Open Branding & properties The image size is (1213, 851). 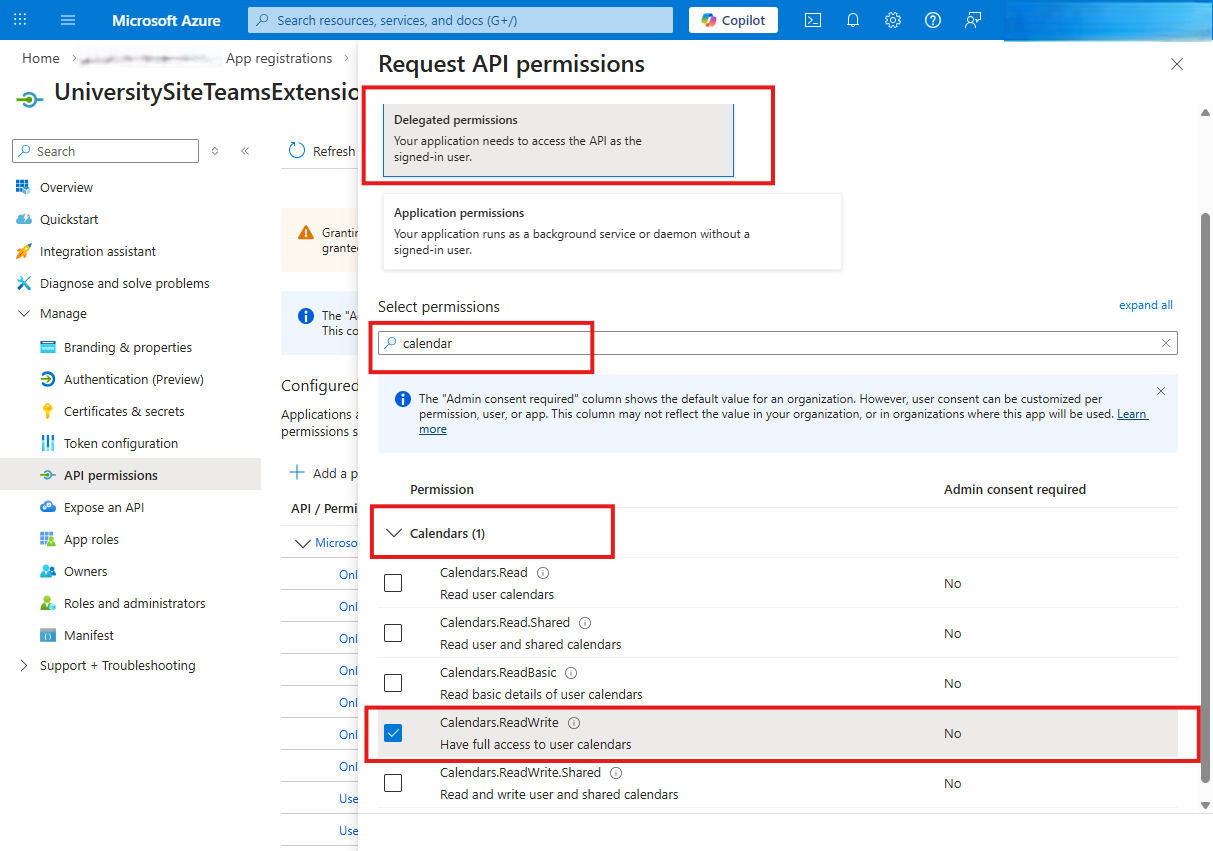(x=128, y=347)
